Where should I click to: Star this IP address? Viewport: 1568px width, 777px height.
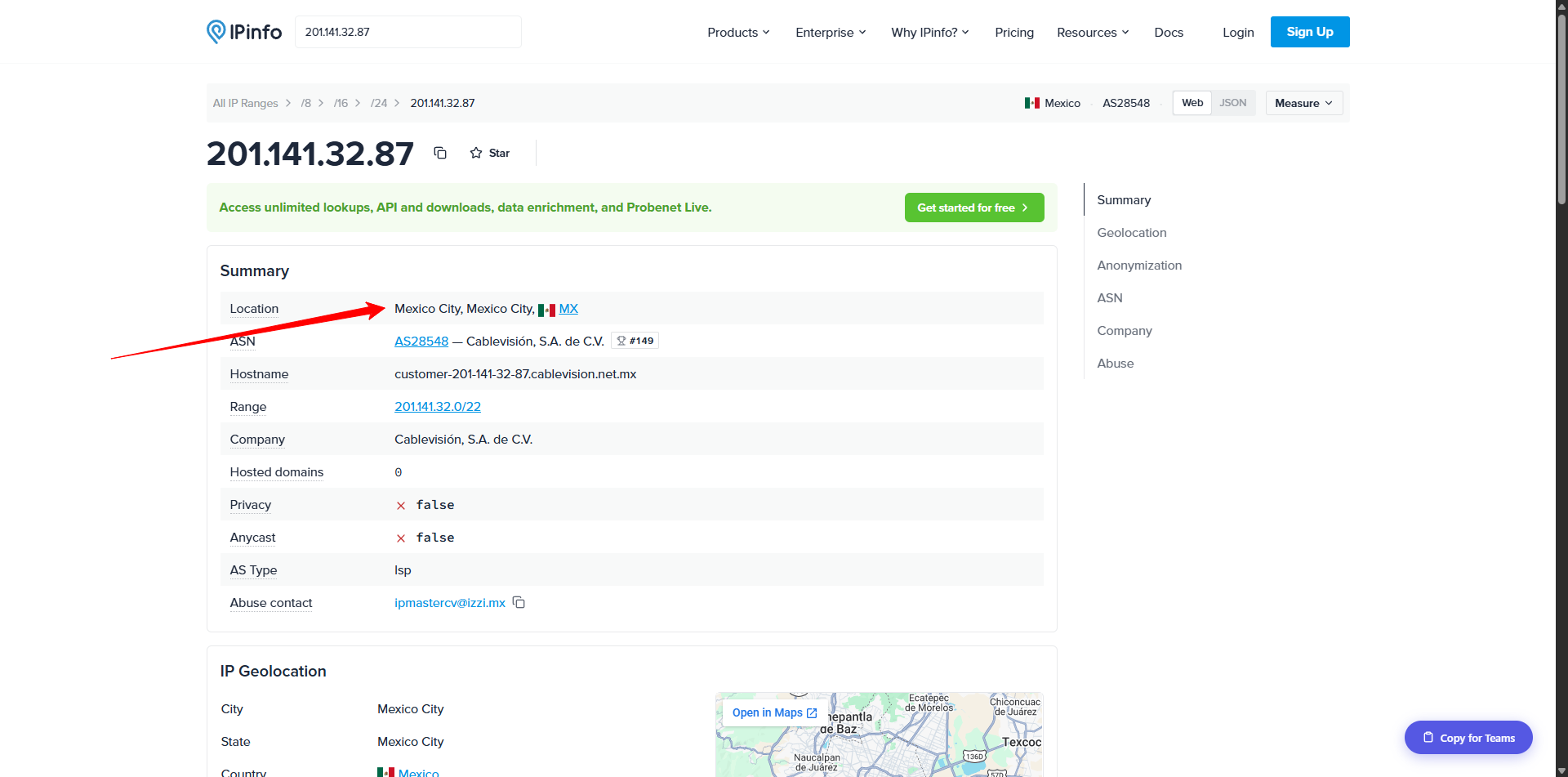490,153
